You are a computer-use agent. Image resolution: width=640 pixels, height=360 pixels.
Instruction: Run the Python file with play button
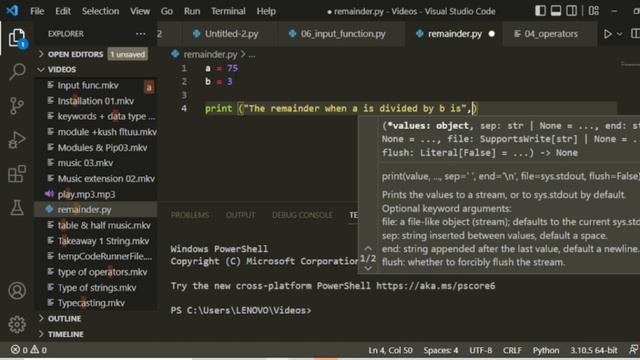607,34
